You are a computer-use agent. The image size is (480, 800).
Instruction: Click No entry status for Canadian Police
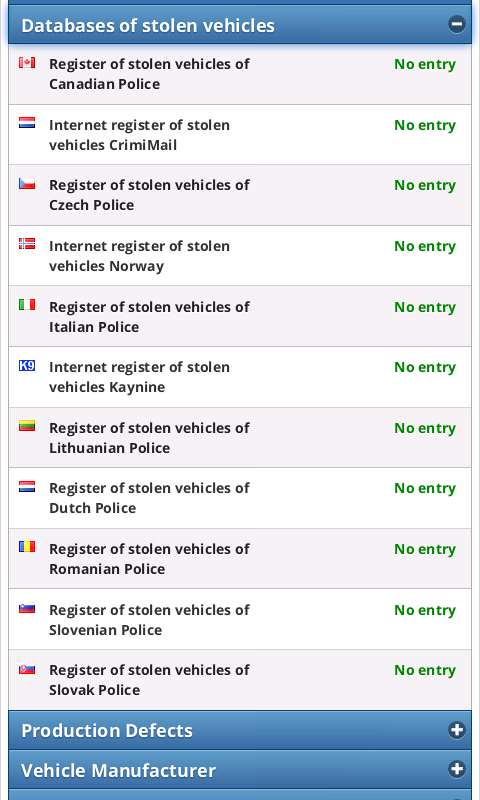click(x=425, y=64)
